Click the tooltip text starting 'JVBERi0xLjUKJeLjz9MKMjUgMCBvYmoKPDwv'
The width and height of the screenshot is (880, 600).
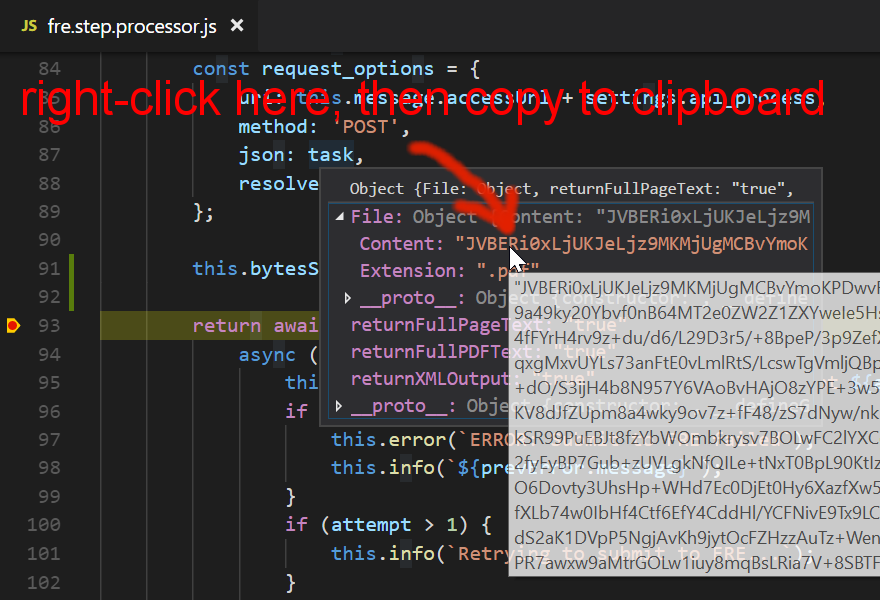tap(696, 288)
